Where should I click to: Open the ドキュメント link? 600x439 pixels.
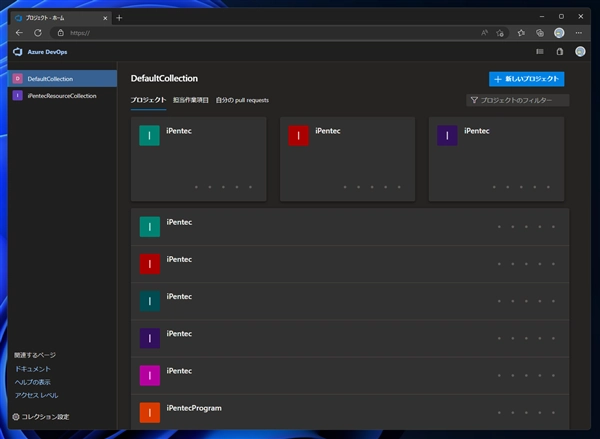pos(33,369)
